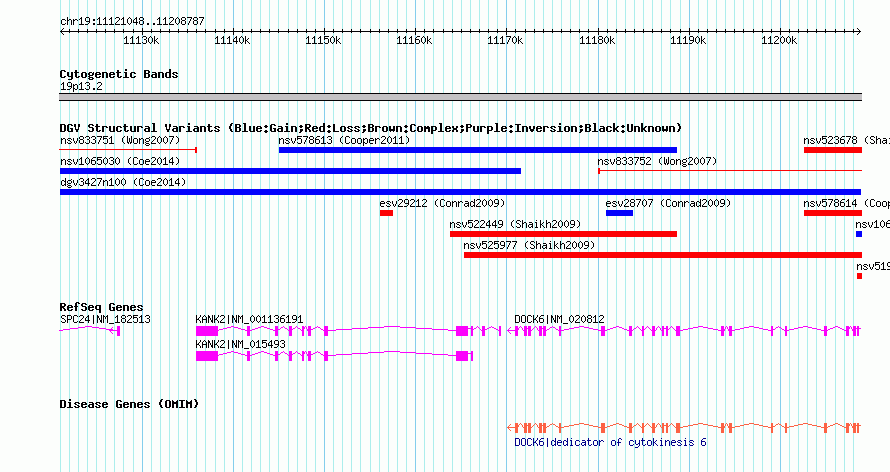Click the Disease Genes (OMIM) track title
890x472 pixels.
[129, 404]
